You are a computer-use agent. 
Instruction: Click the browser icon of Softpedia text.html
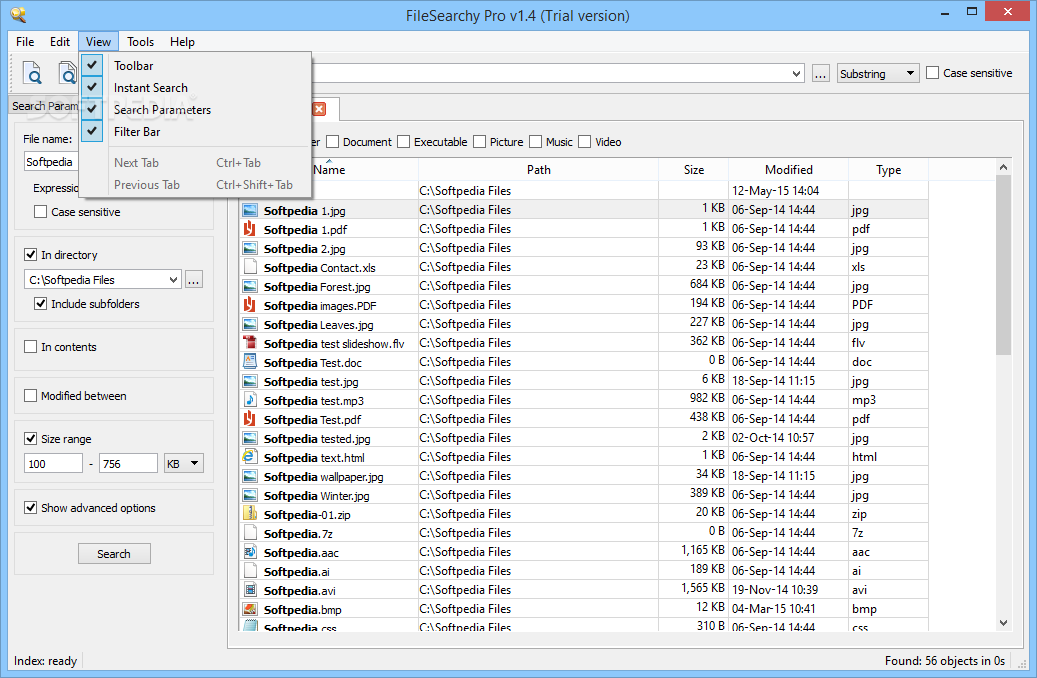(250, 457)
